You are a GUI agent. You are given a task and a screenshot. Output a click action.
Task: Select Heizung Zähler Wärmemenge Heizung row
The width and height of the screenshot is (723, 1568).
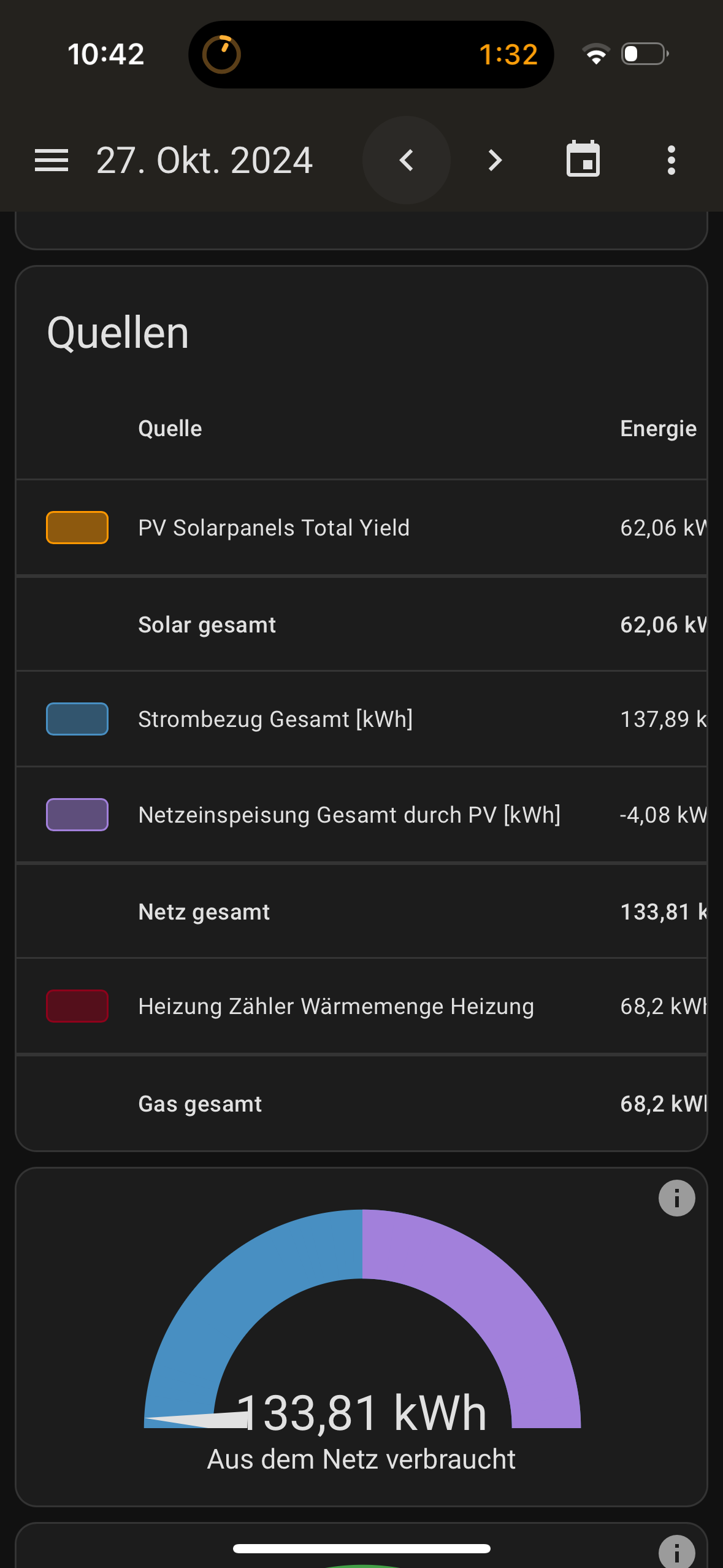336,1007
